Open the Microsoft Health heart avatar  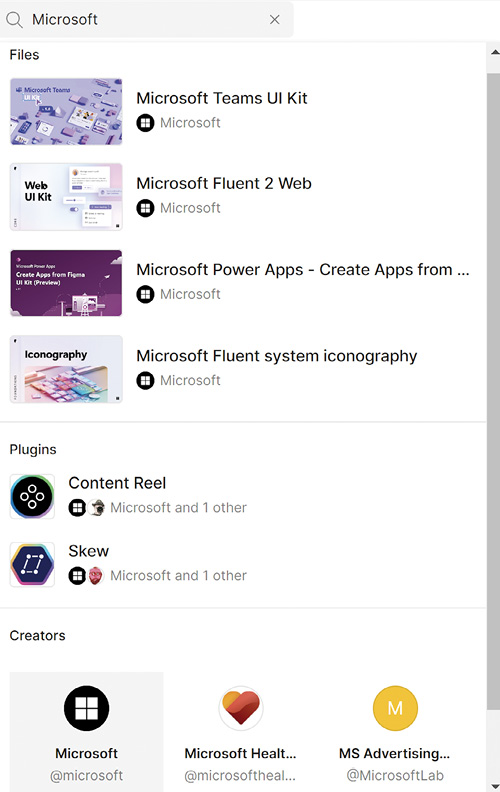[241, 708]
